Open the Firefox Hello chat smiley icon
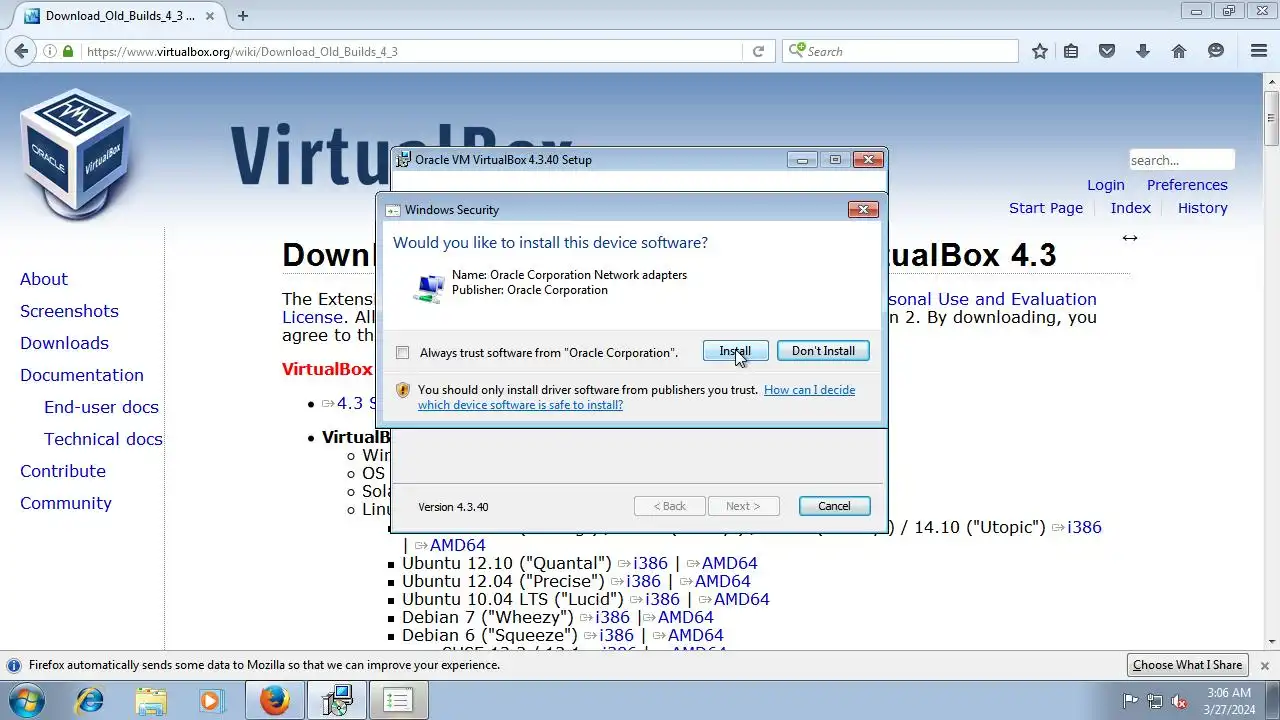Image resolution: width=1280 pixels, height=720 pixels. pyautogui.click(x=1216, y=51)
